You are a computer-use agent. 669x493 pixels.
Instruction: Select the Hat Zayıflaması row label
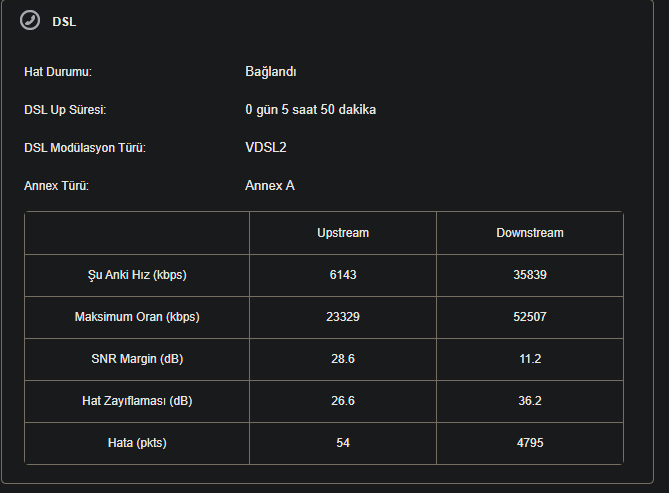point(137,401)
